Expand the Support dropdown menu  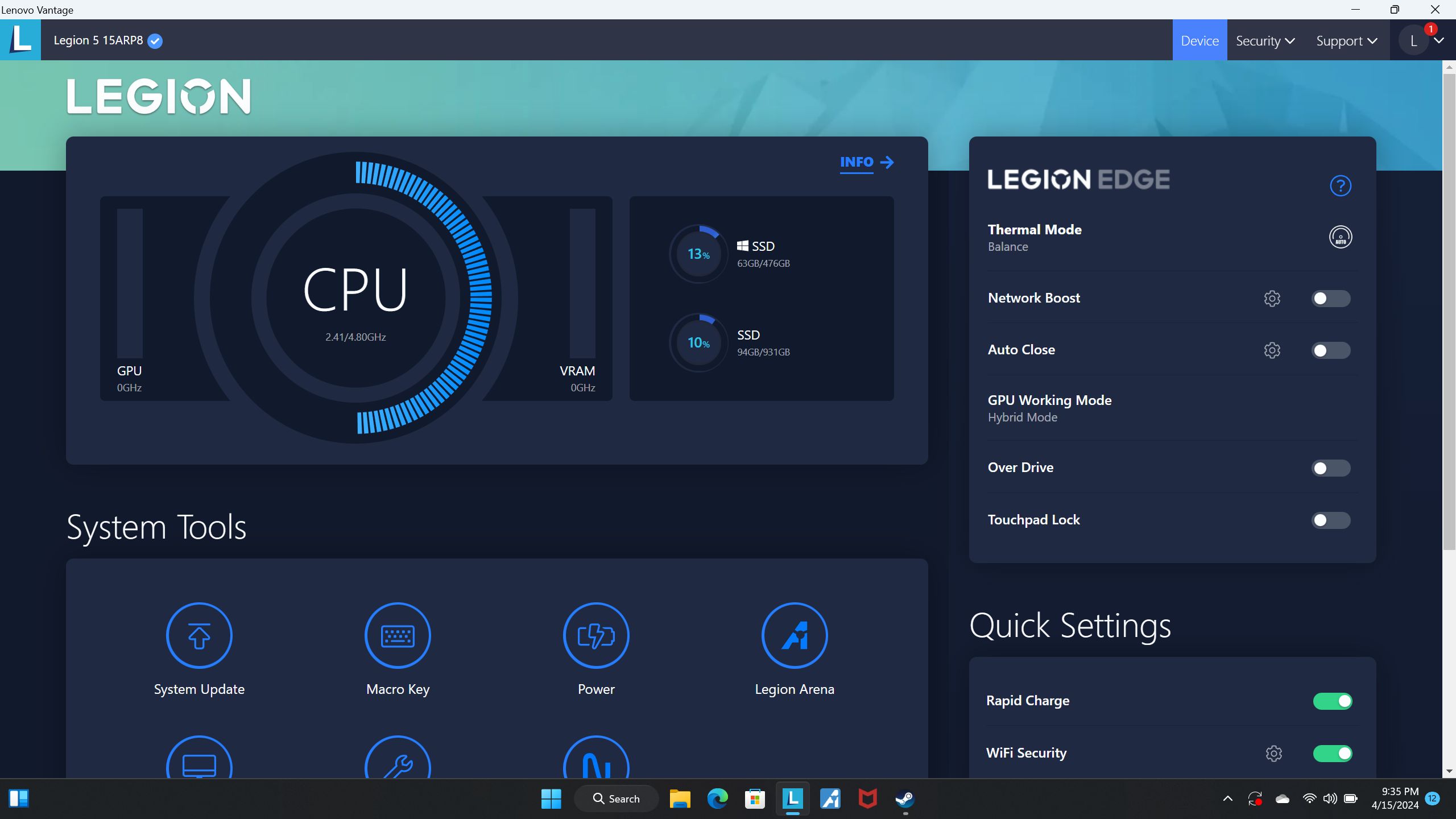(x=1346, y=41)
